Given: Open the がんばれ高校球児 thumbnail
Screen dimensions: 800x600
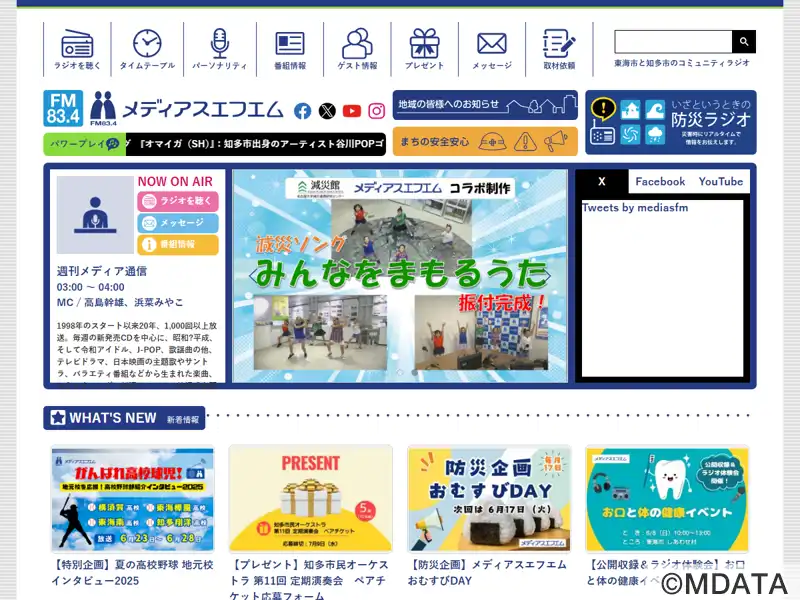Looking at the screenshot, I should [x=133, y=499].
